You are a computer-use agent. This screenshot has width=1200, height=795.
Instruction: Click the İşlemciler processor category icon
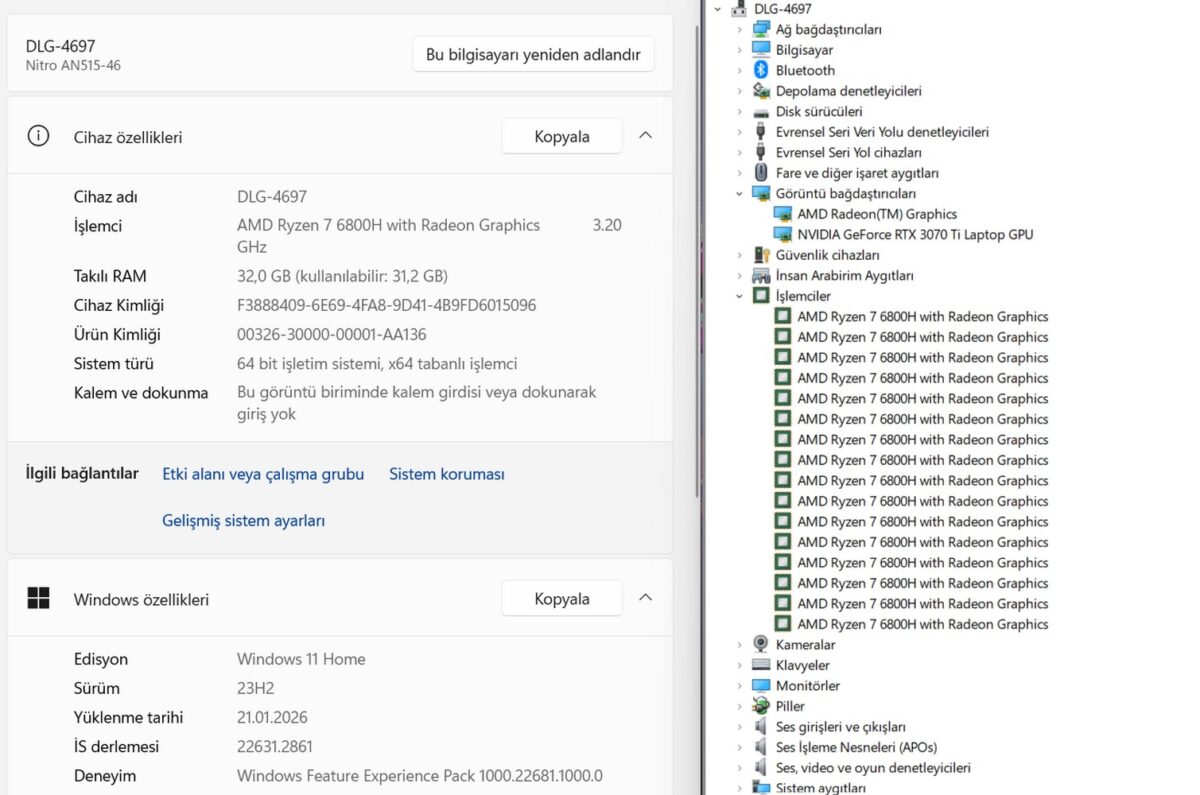761,295
